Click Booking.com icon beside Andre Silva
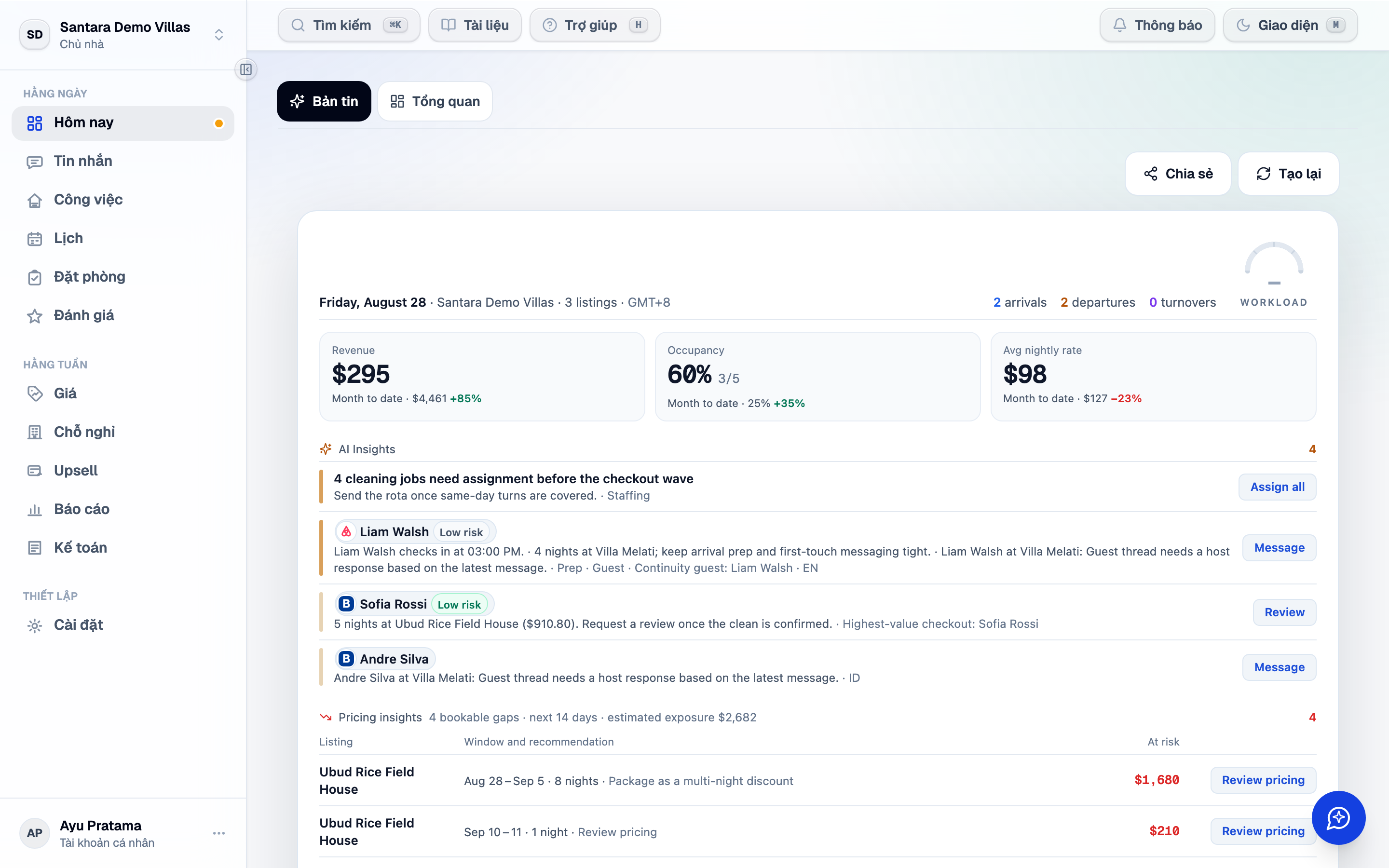The height and width of the screenshot is (868, 1389). coord(346,658)
